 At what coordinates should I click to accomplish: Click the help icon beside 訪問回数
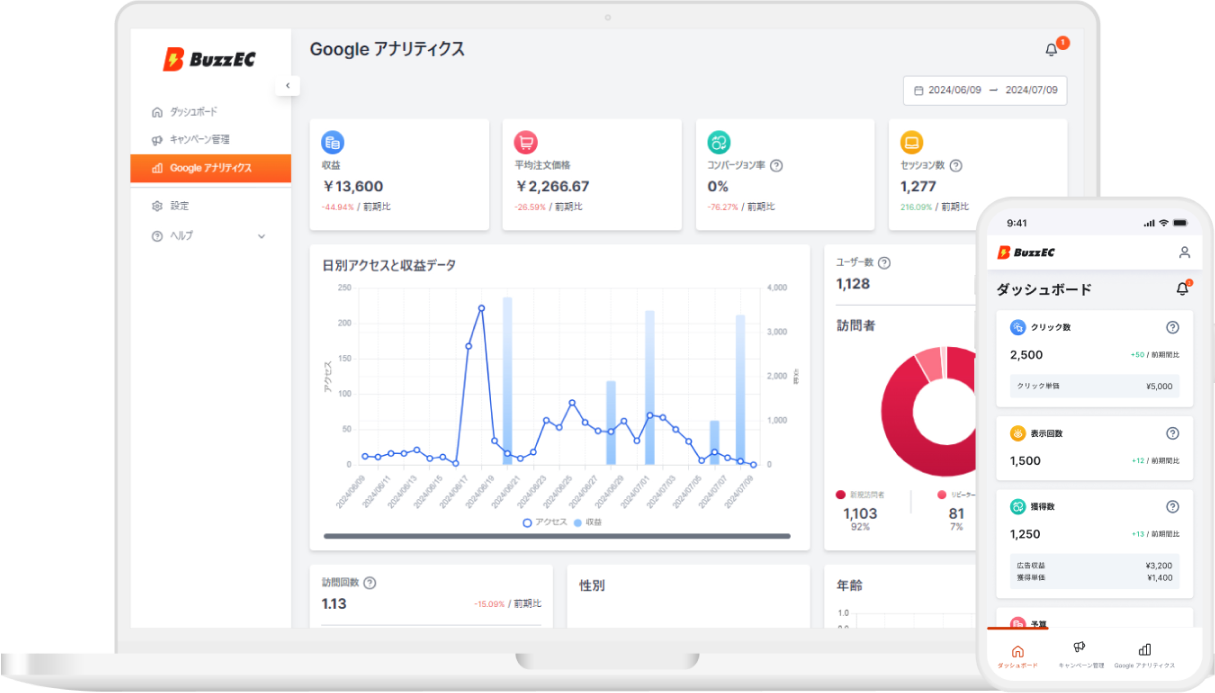(x=370, y=583)
